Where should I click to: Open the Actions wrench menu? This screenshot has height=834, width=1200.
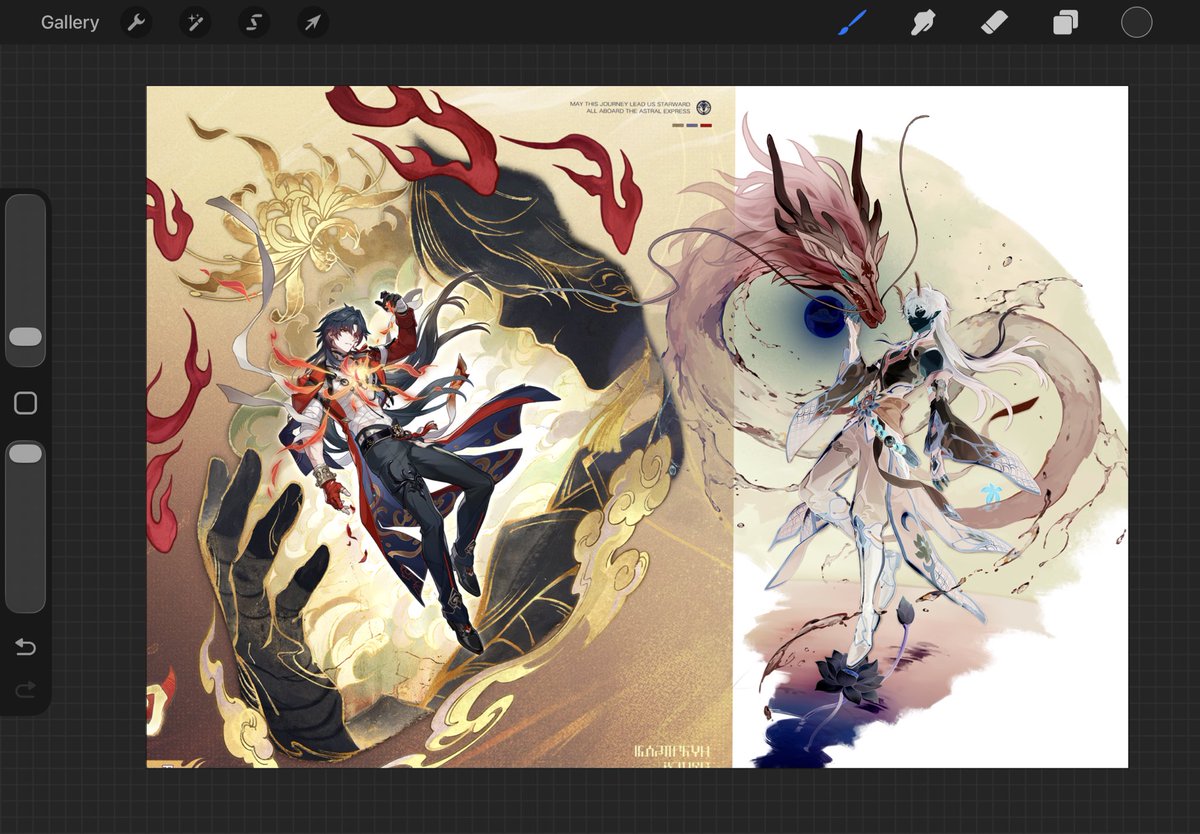pos(136,22)
